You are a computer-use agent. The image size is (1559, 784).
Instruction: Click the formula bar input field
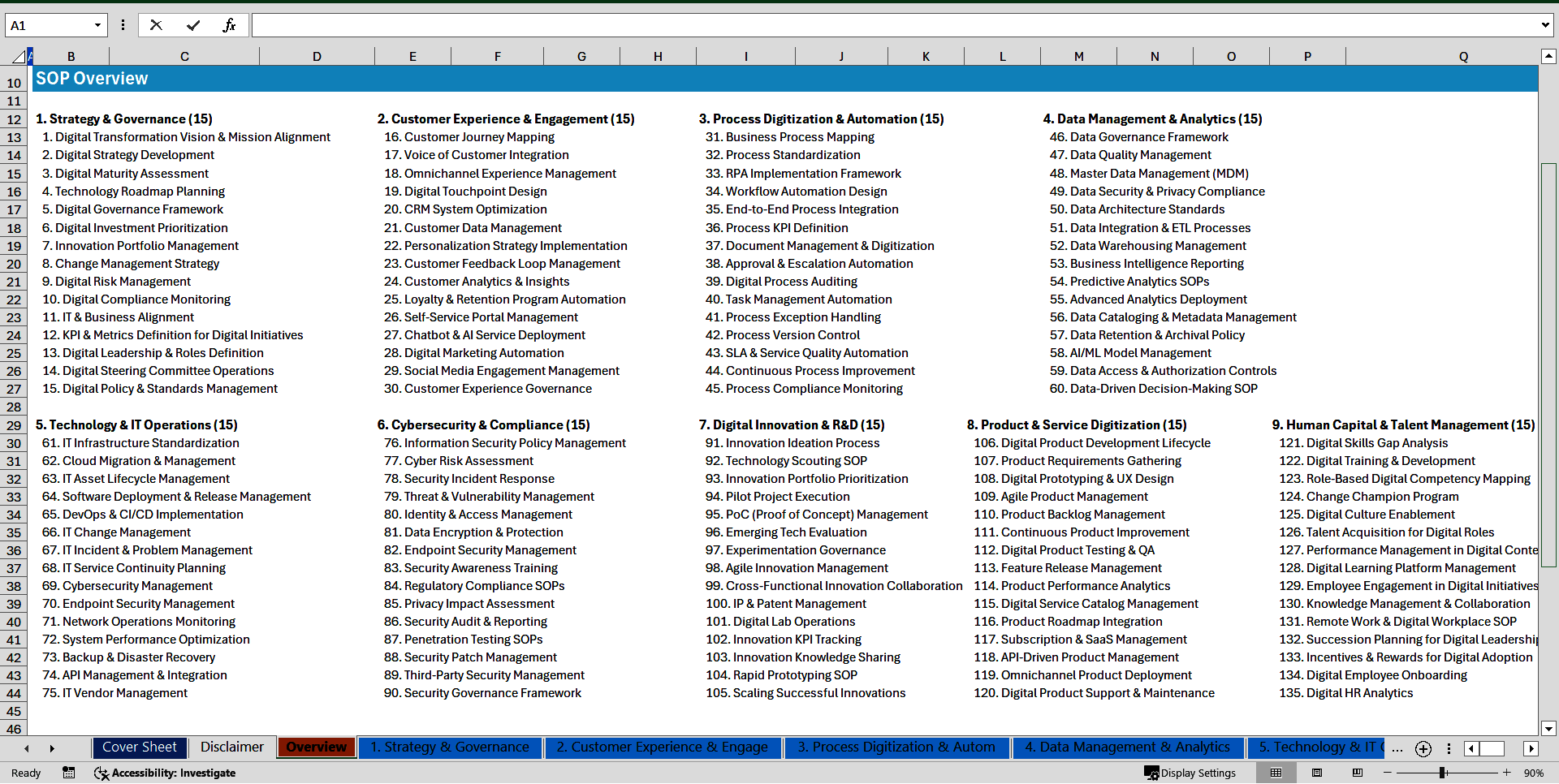[x=893, y=25]
